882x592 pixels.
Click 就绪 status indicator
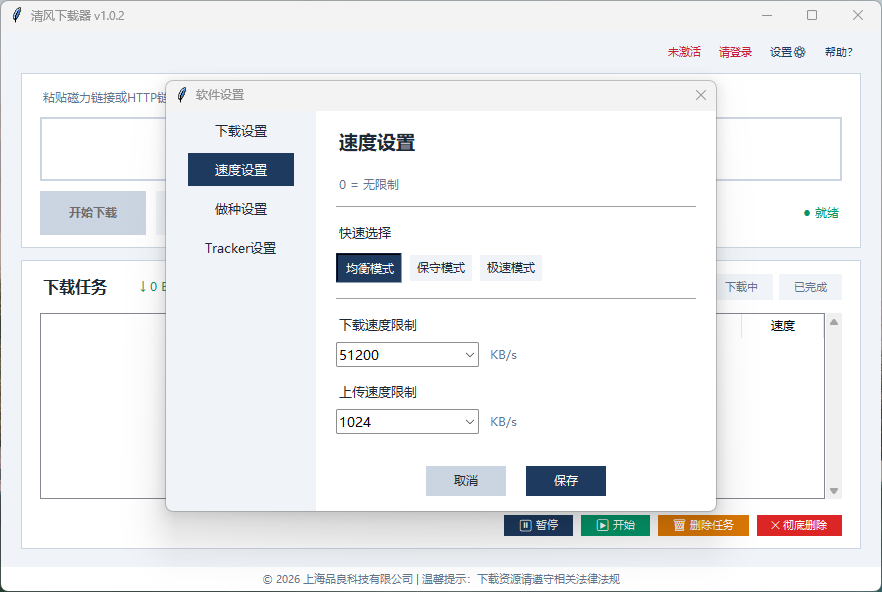[x=821, y=213]
